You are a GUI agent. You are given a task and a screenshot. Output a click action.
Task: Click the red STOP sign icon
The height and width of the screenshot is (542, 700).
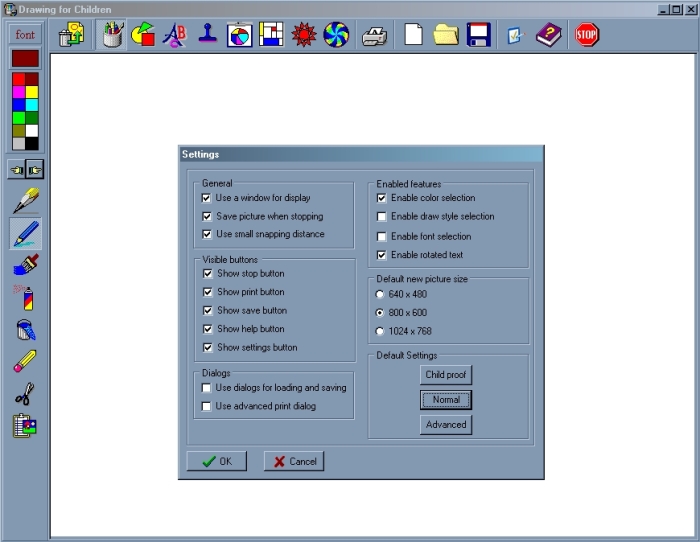point(587,36)
